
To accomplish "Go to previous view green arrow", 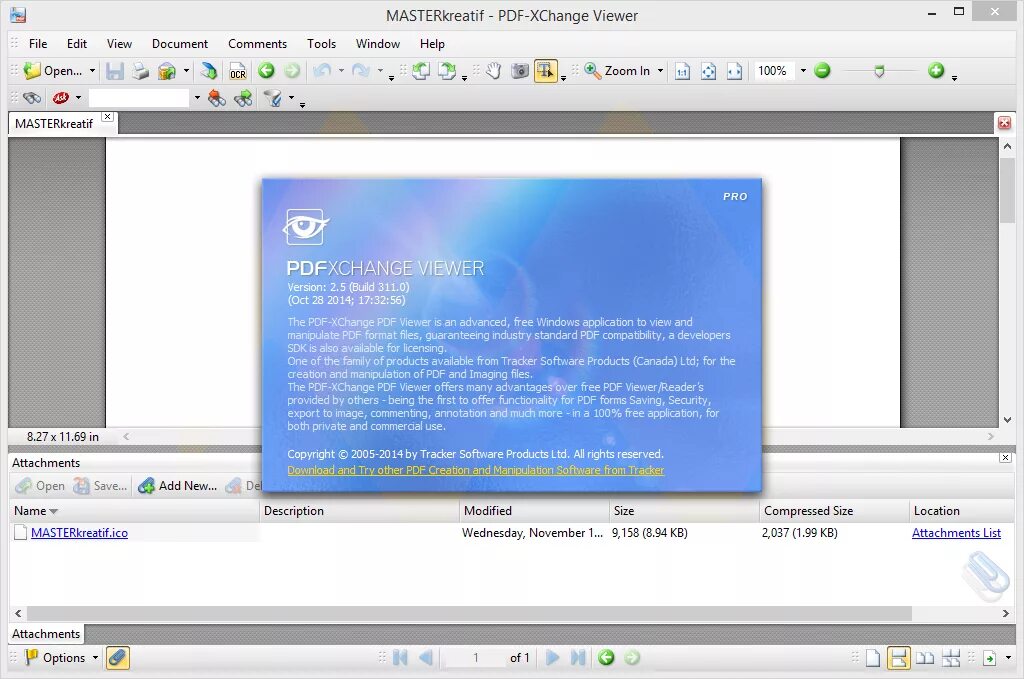I will tap(266, 71).
